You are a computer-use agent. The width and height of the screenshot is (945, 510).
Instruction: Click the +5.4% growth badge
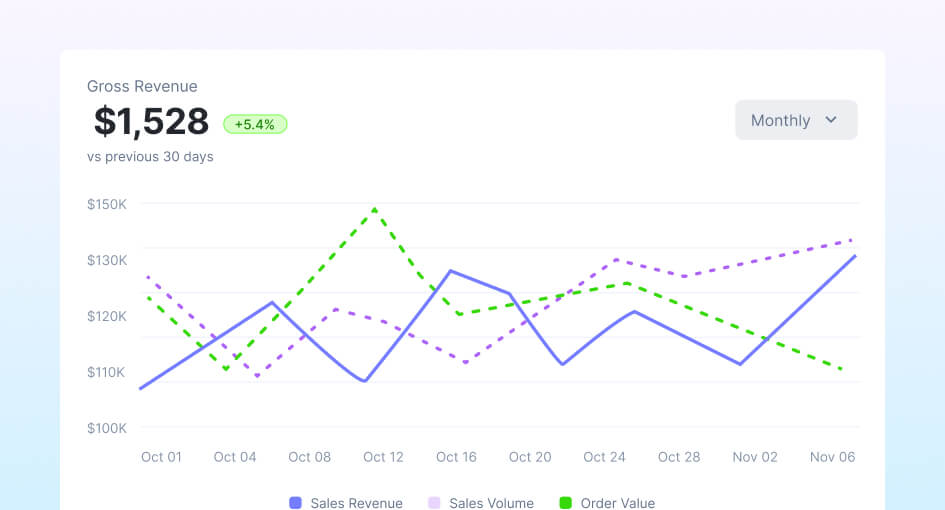(x=255, y=124)
